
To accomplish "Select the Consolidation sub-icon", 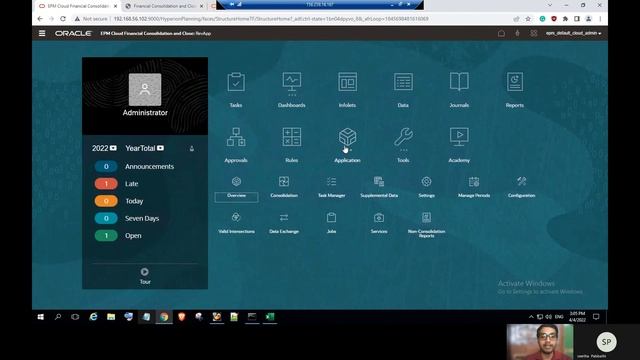I will click(284, 182).
